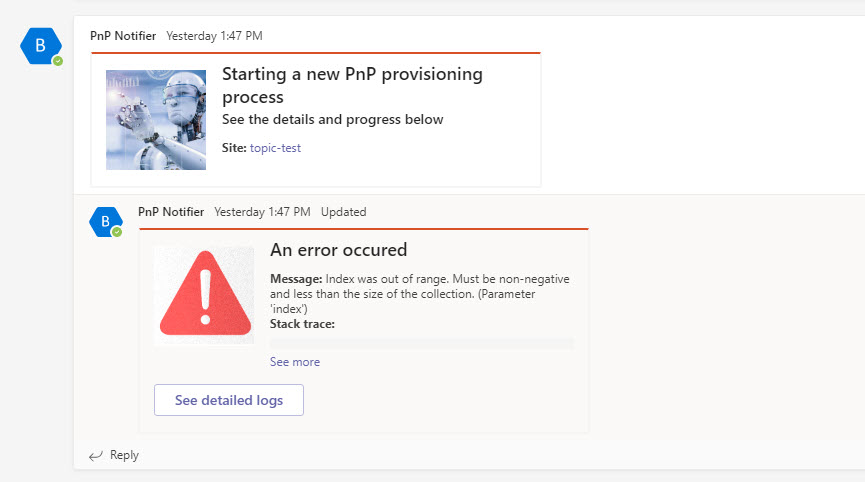Open the robot thumbnail image
865x482 pixels.
[156, 120]
